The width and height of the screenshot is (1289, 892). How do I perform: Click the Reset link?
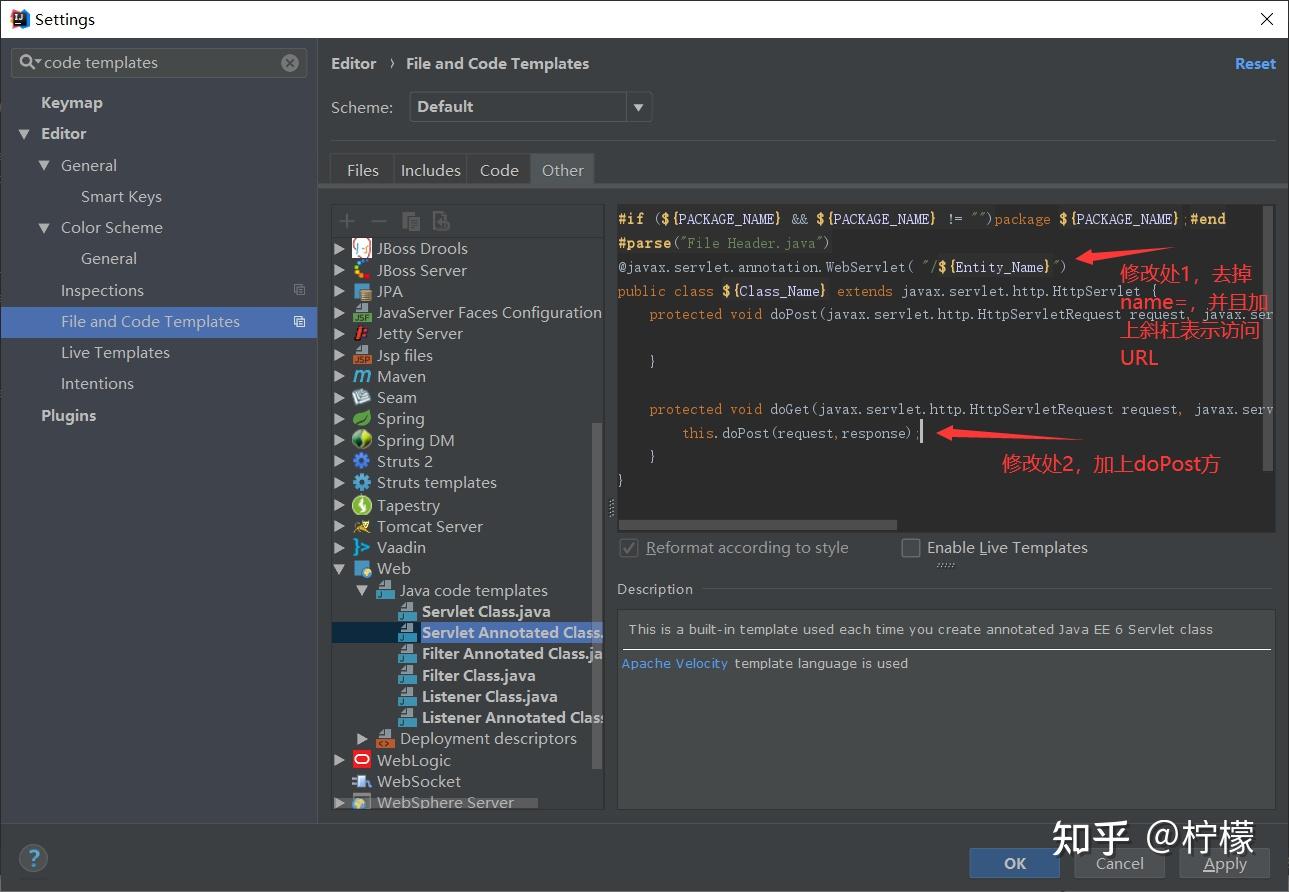(1255, 64)
